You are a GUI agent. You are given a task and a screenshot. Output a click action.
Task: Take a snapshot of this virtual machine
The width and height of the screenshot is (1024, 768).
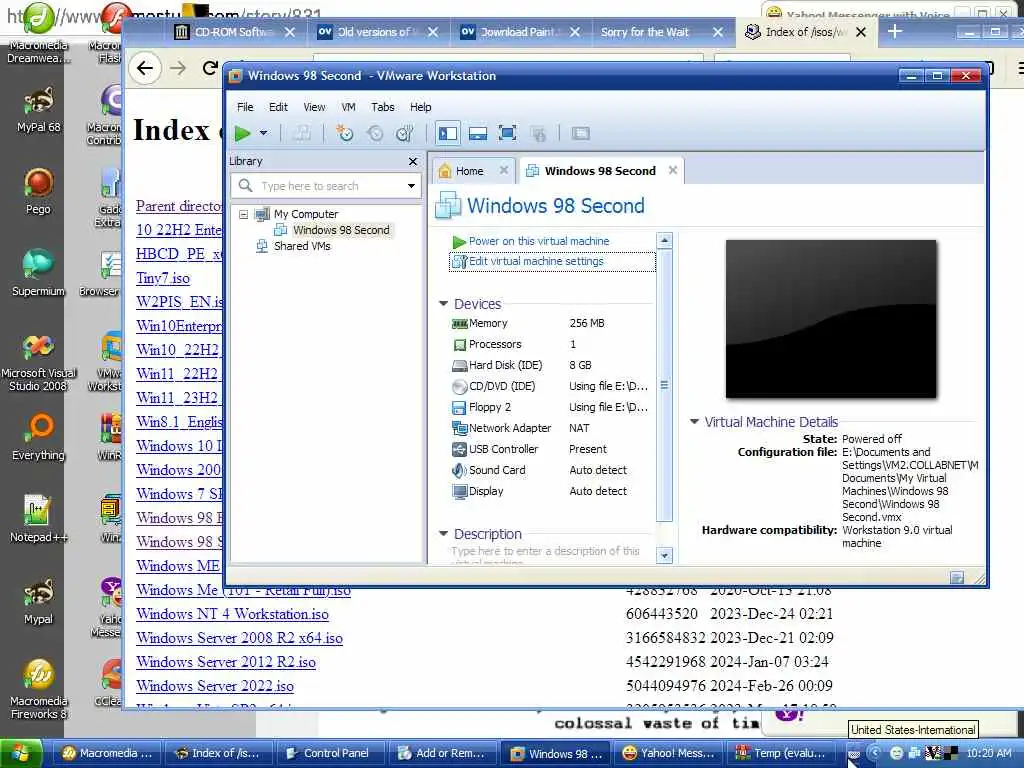344,133
